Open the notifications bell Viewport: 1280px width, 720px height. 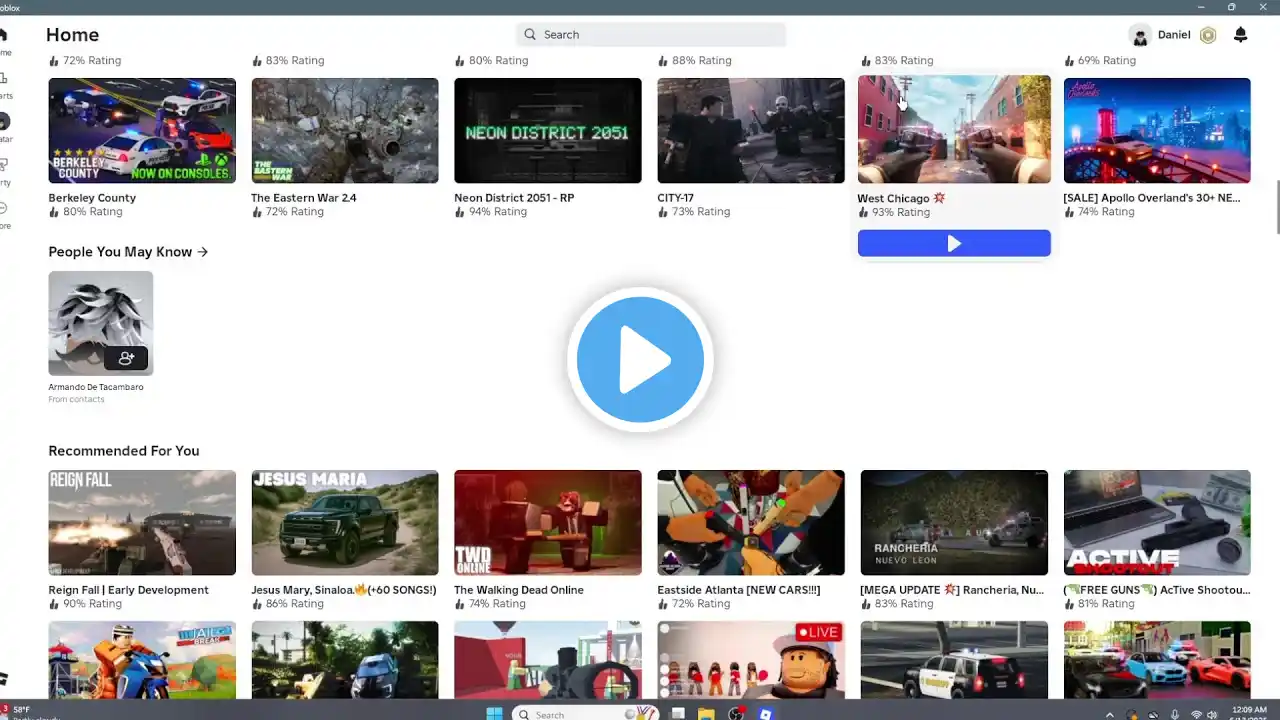[x=1240, y=35]
